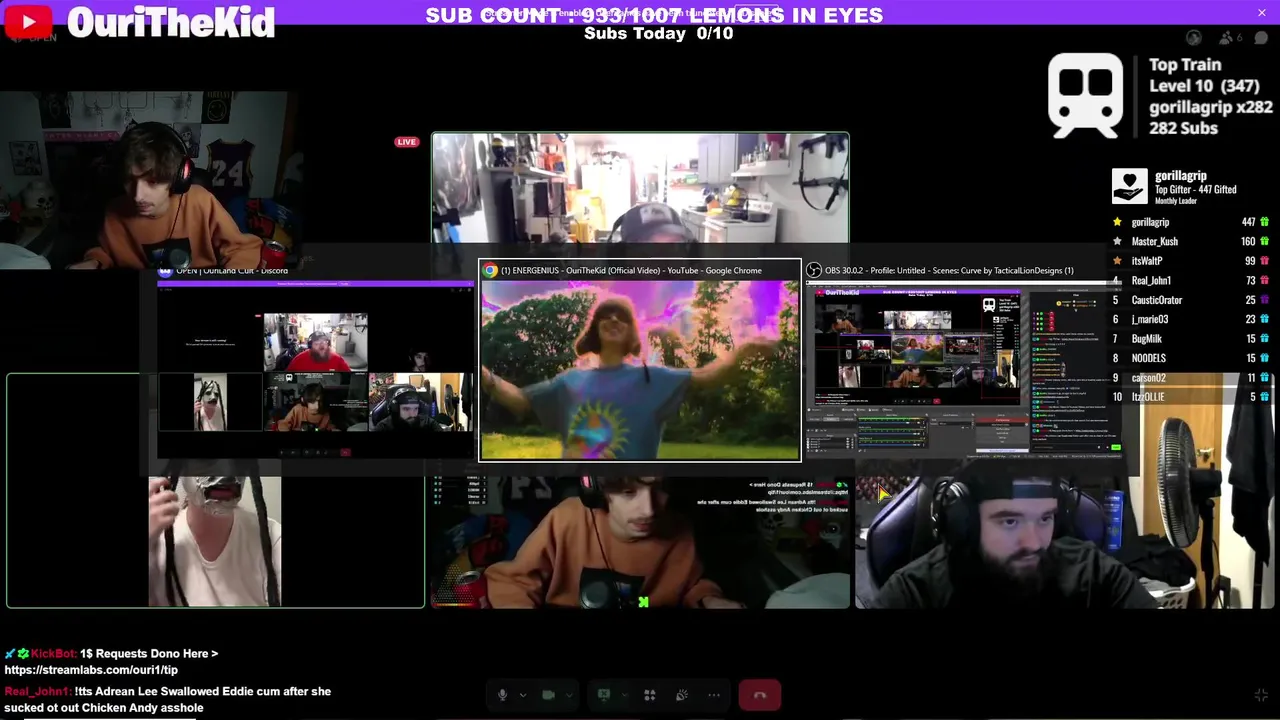Screen dimensions: 1280x720
Task: Click the Top Gifter - 447 Gifted label
Action: (x=1196, y=189)
